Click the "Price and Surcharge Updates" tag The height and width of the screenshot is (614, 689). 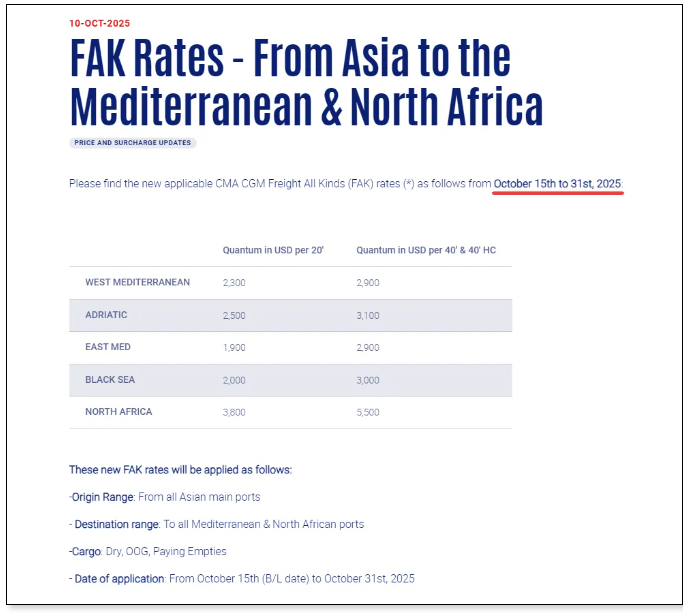tap(133, 143)
